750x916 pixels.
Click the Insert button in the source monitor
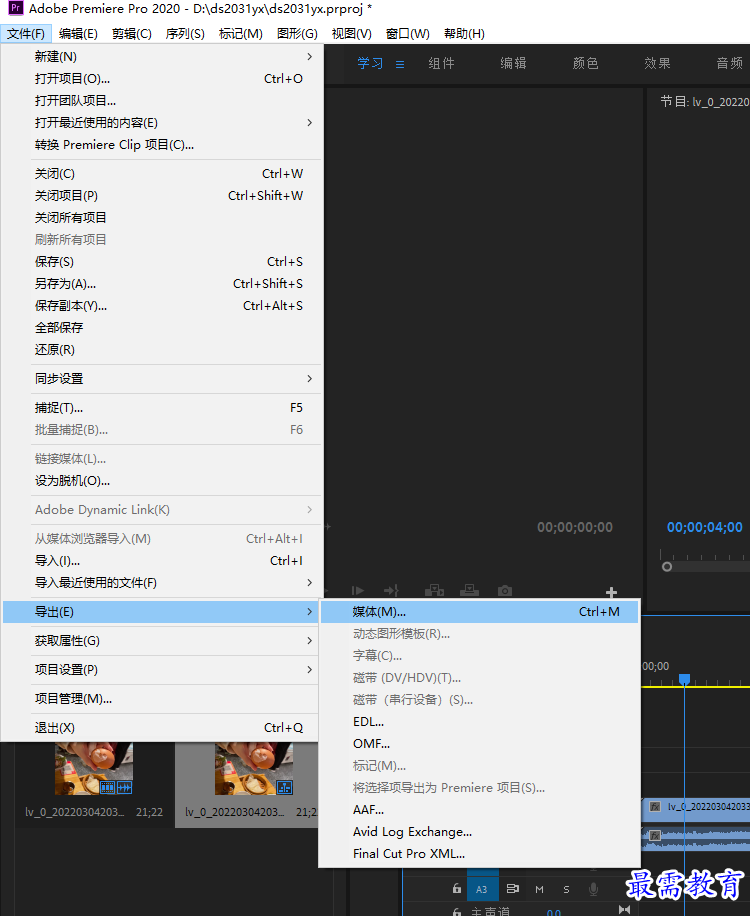coord(434,591)
